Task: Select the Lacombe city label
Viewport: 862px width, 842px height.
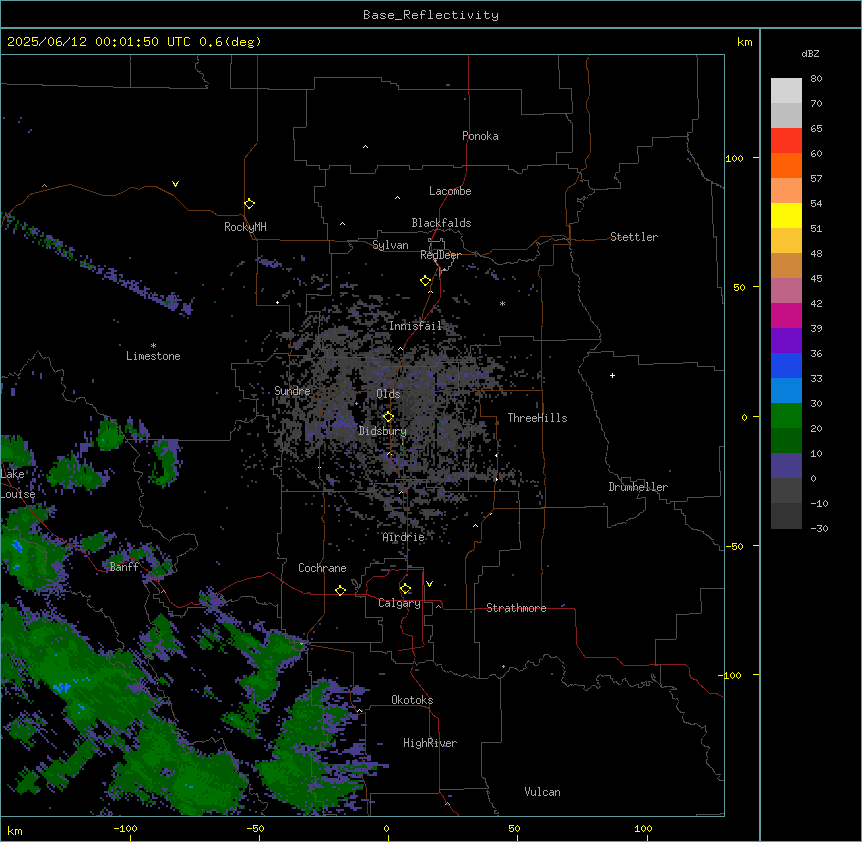Action: [450, 191]
